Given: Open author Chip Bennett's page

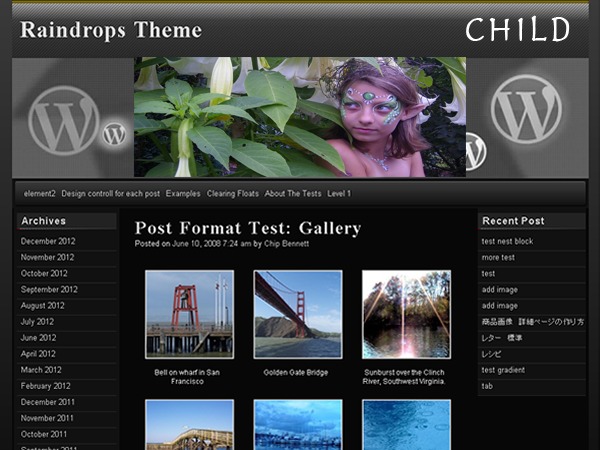Looking at the screenshot, I should click(x=286, y=244).
